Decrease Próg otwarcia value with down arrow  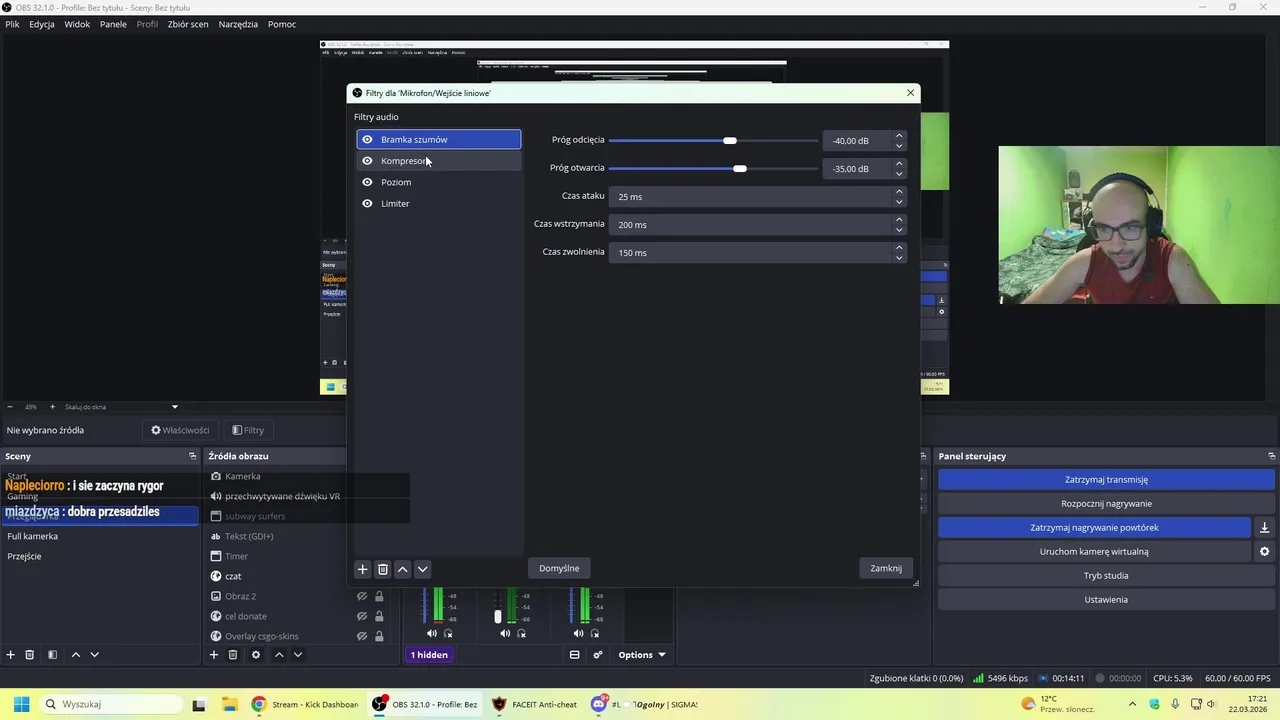(x=899, y=174)
